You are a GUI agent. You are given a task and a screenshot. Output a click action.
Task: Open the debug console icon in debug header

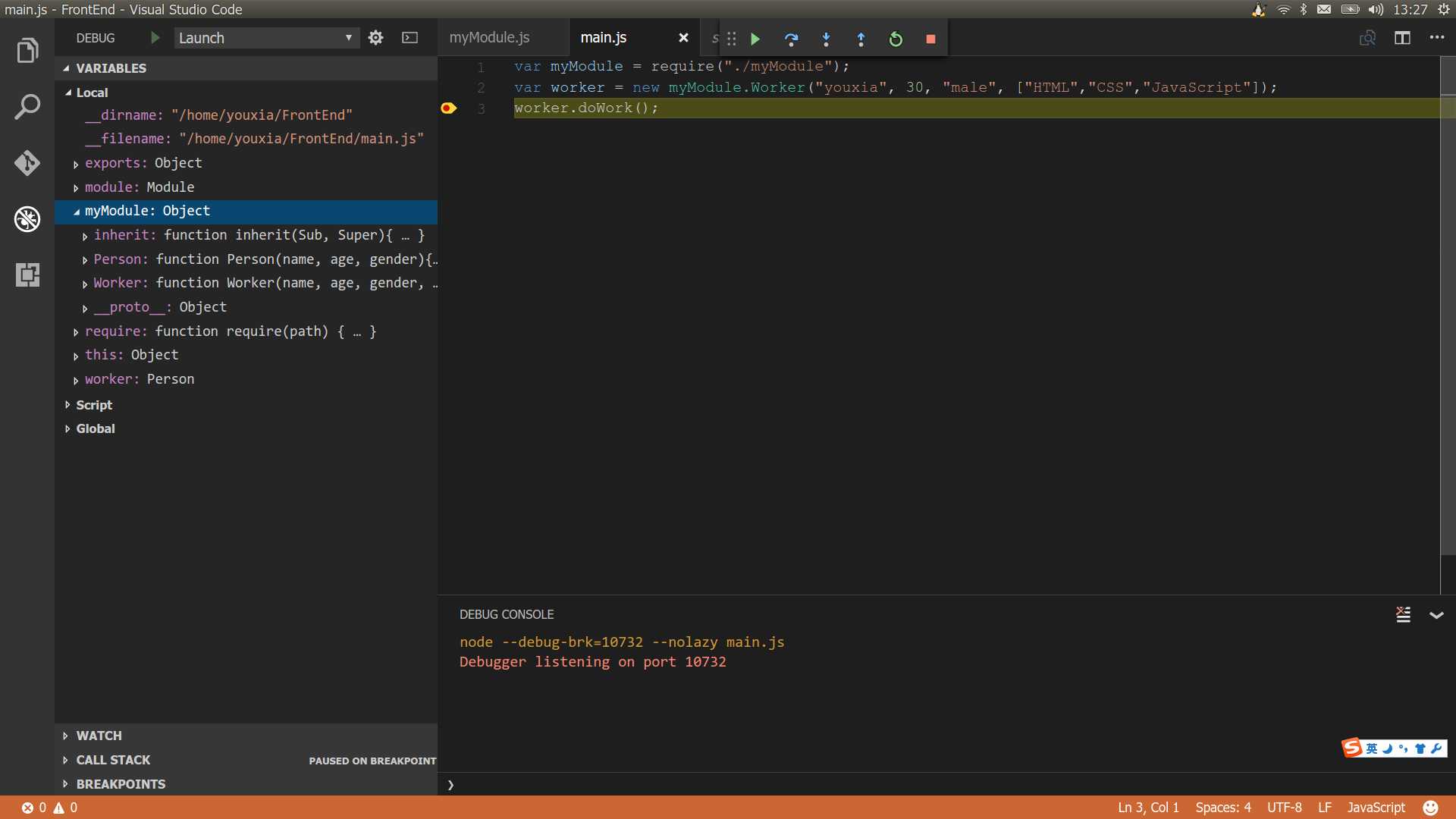409,38
